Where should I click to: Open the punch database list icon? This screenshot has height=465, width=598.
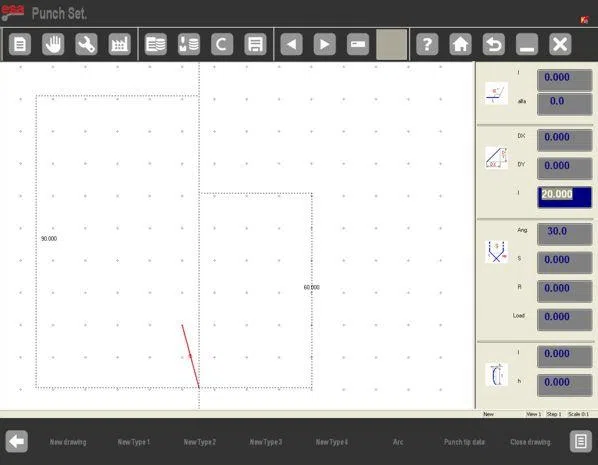coord(156,44)
